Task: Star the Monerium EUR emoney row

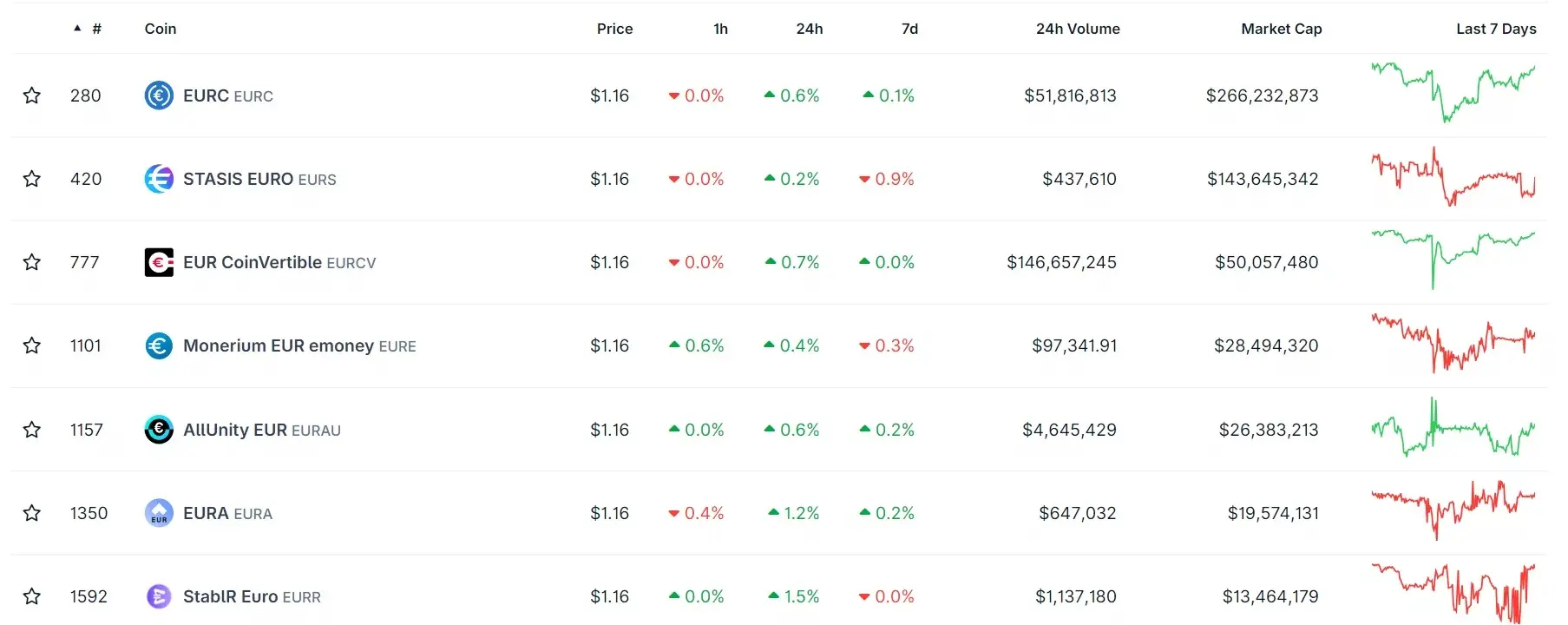Action: 32,345
